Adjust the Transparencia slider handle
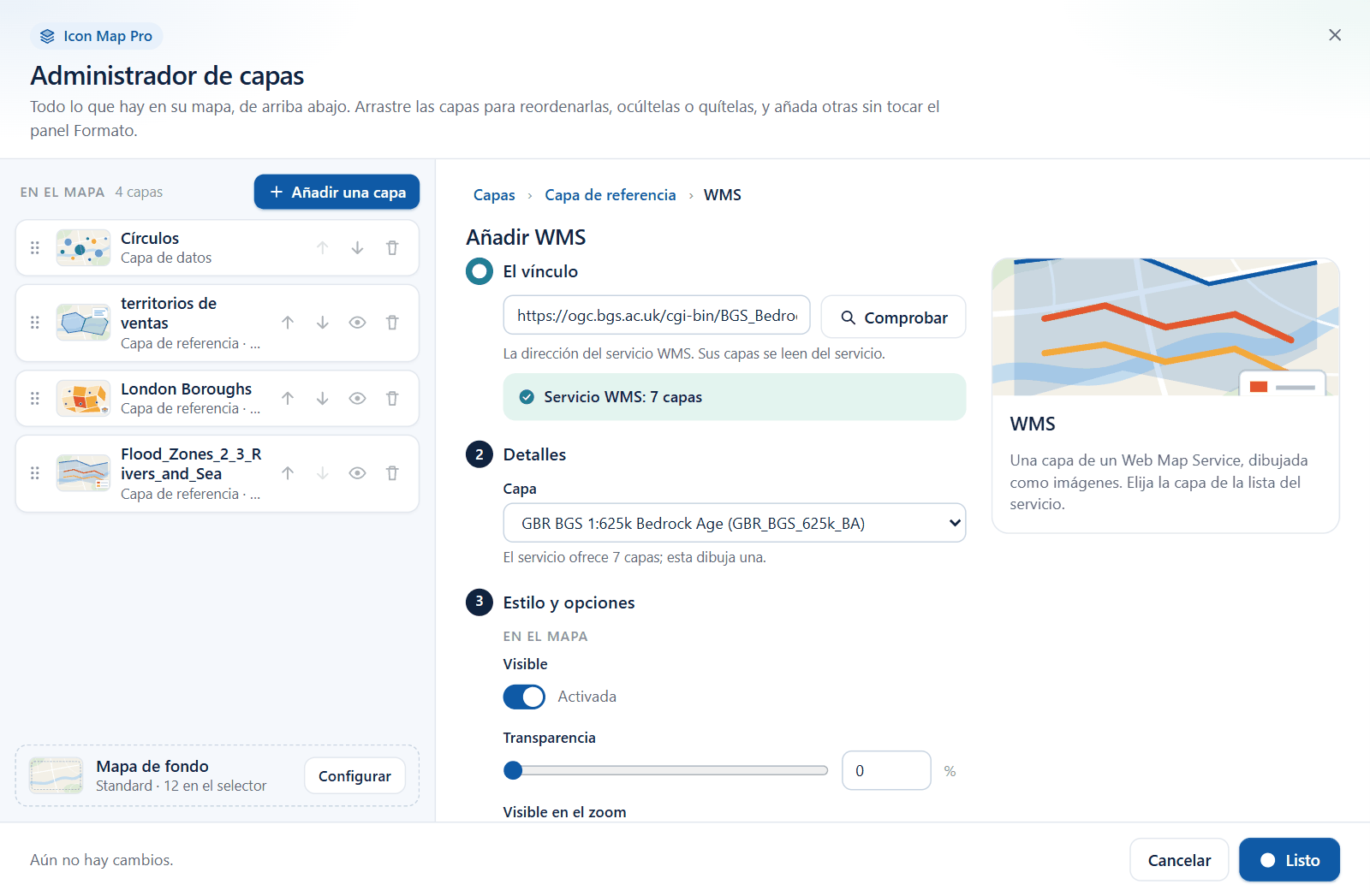Viewport: 1370px width, 896px height. click(513, 770)
